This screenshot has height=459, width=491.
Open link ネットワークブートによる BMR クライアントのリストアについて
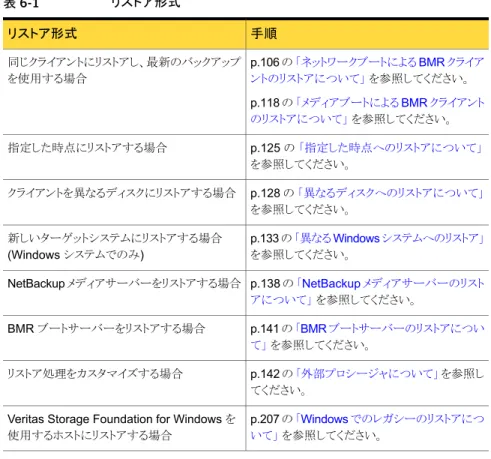tap(367, 70)
